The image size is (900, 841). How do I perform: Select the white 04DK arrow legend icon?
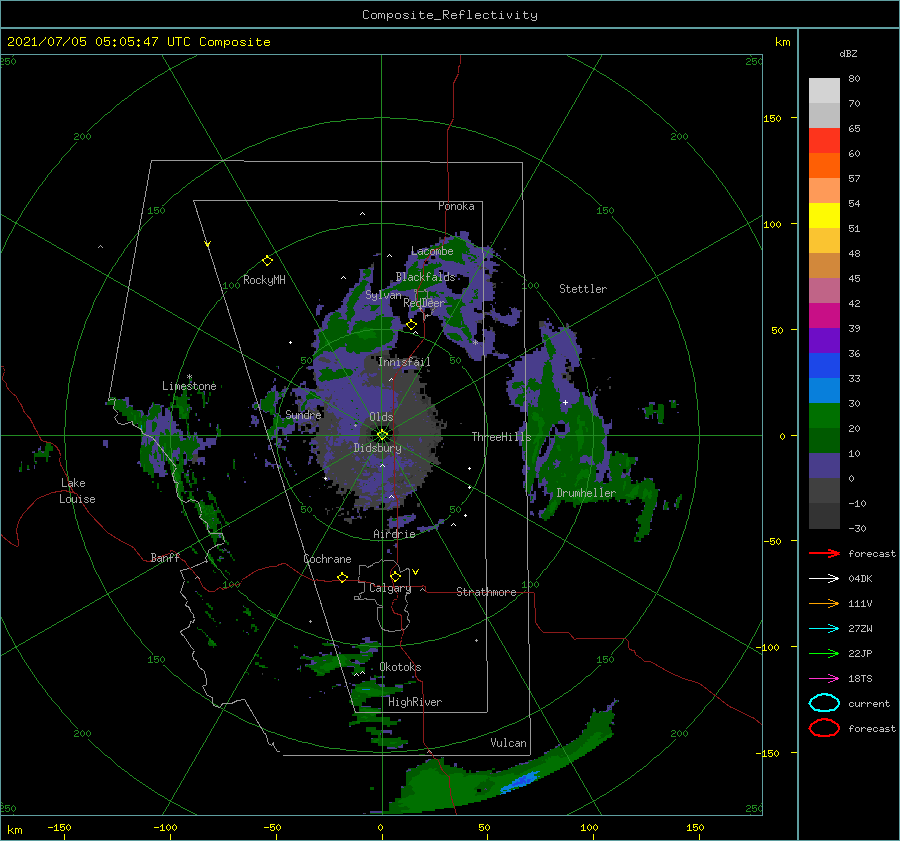[824, 579]
